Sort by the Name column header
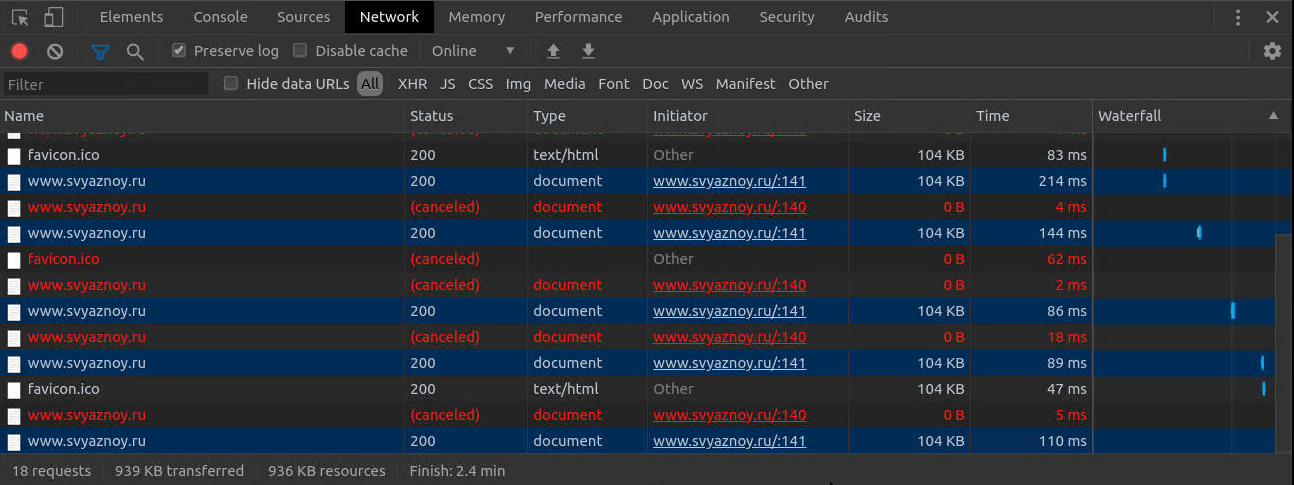Viewport: 1294px width, 485px height. pyautogui.click(x=203, y=116)
